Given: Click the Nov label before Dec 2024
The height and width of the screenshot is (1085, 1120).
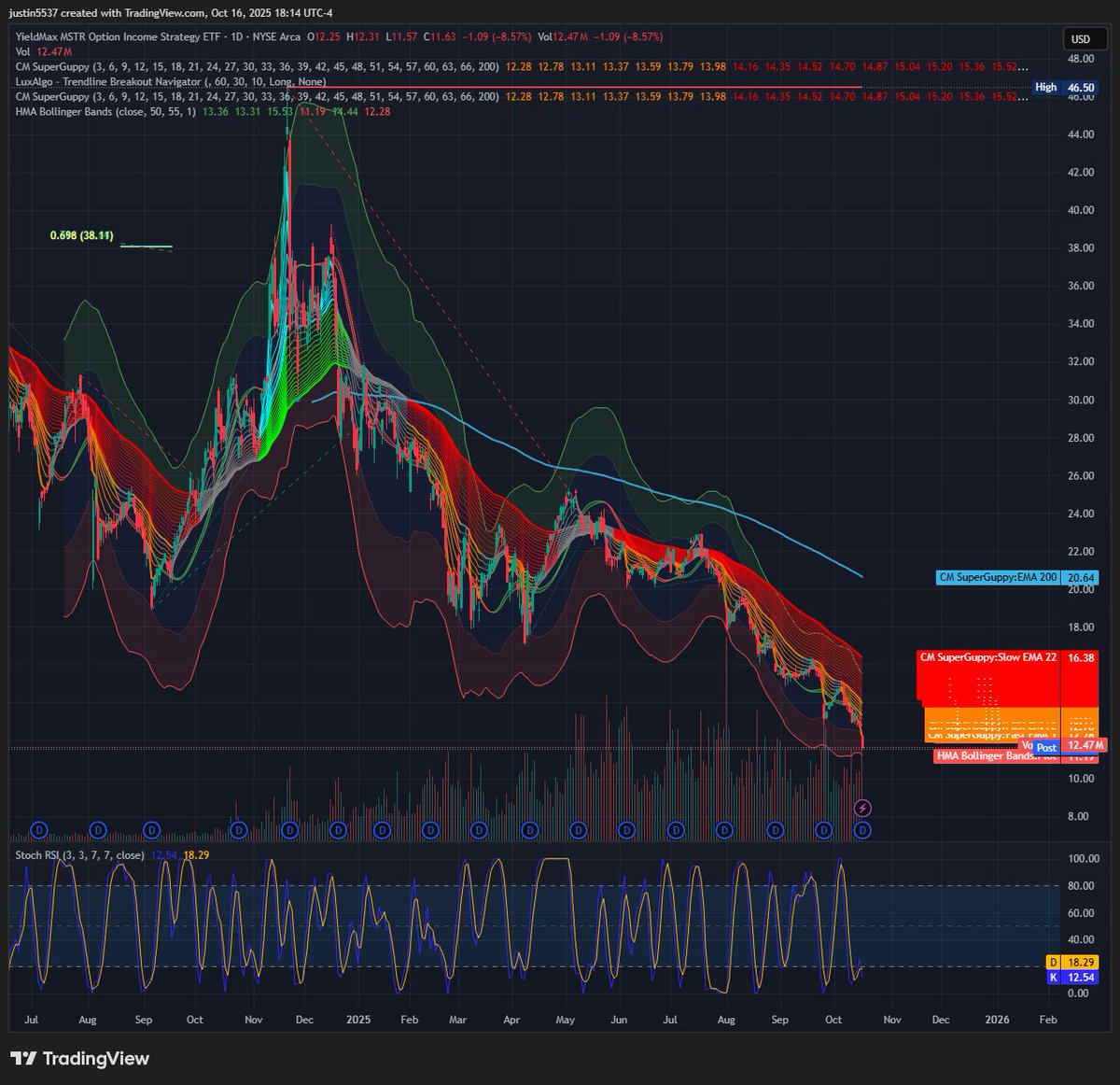Looking at the screenshot, I should pos(253,1020).
